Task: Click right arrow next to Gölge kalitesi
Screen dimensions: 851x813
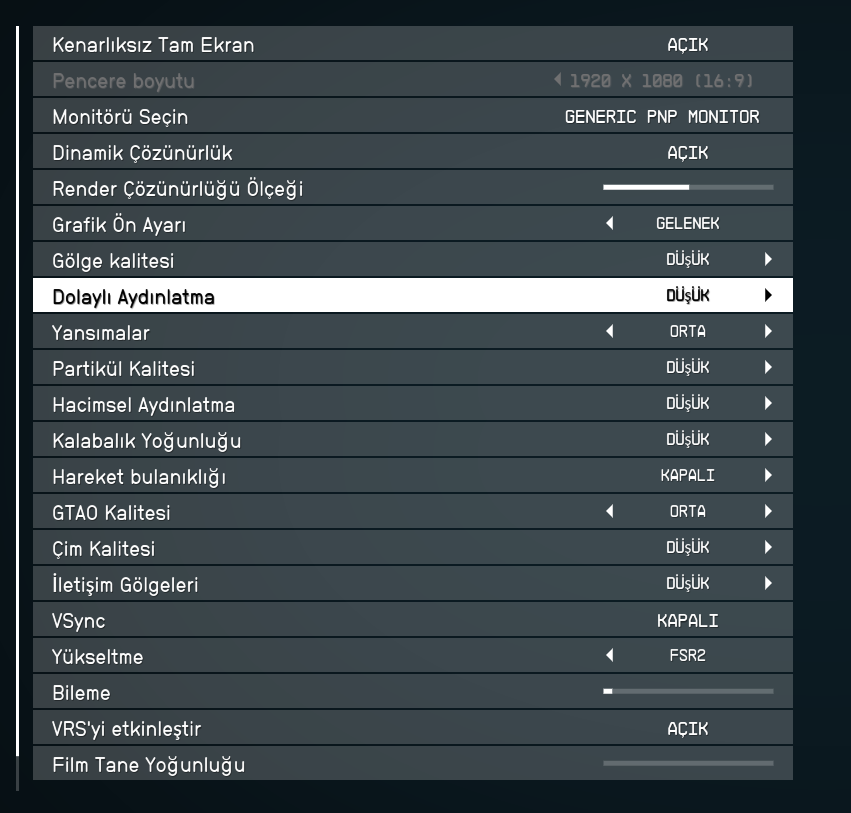Action: (x=768, y=260)
